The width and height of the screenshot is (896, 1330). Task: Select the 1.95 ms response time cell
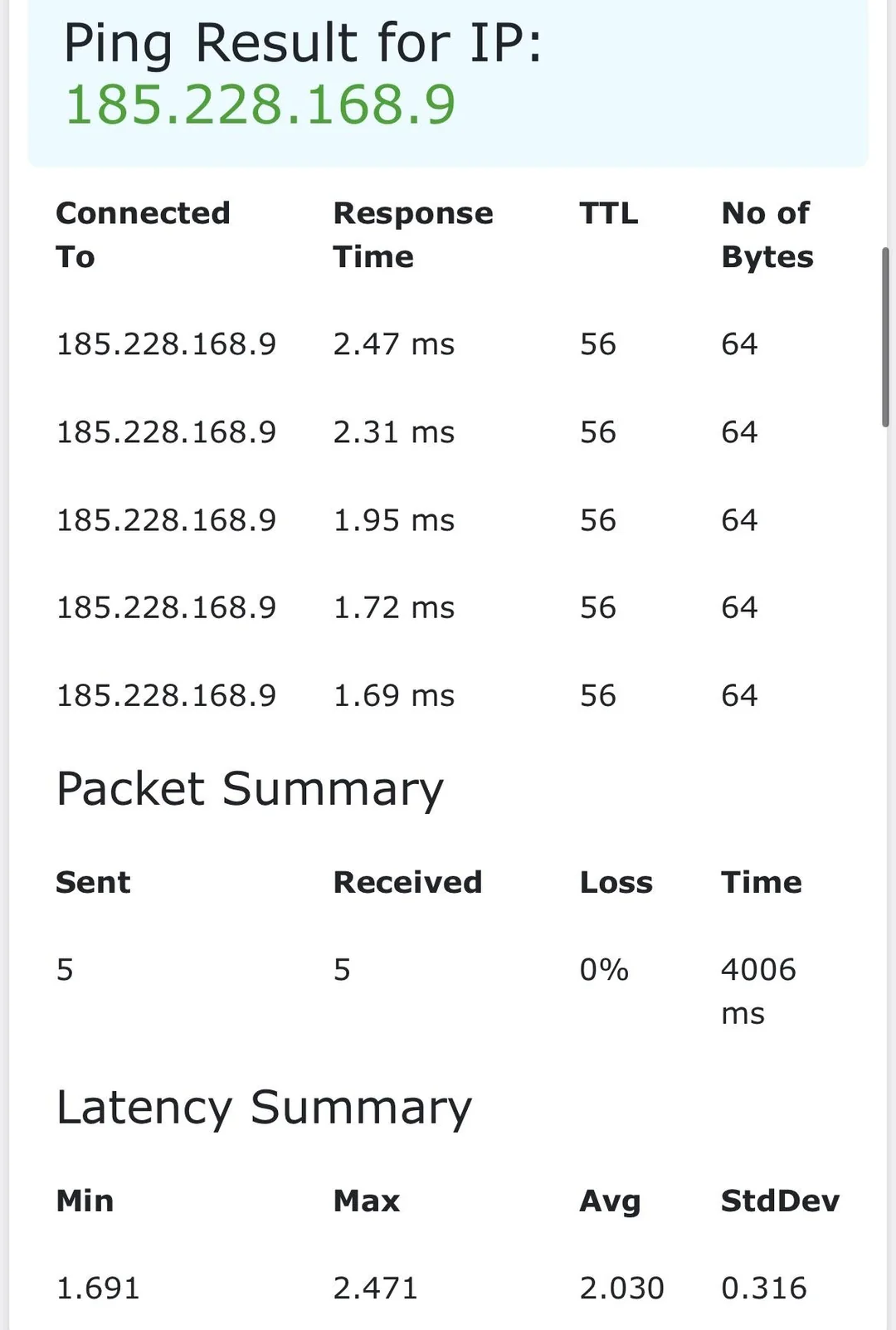point(394,520)
